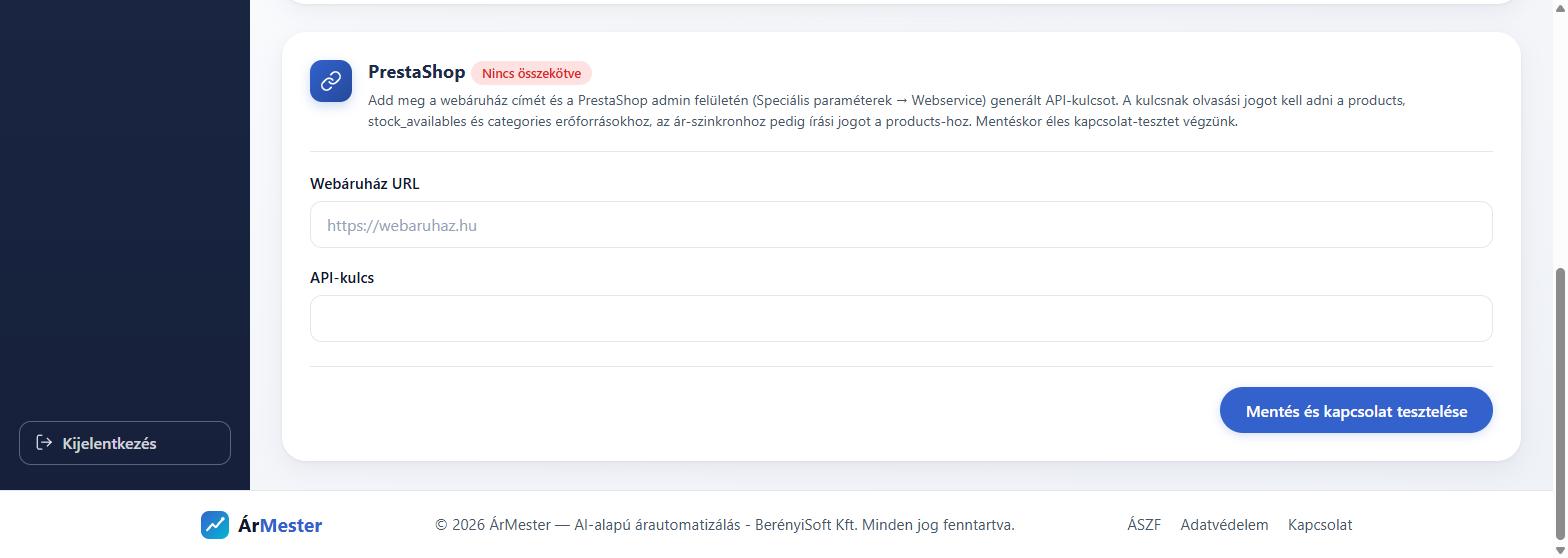Click the Webáruház URL label
The width and height of the screenshot is (1568, 558).
[x=365, y=184]
